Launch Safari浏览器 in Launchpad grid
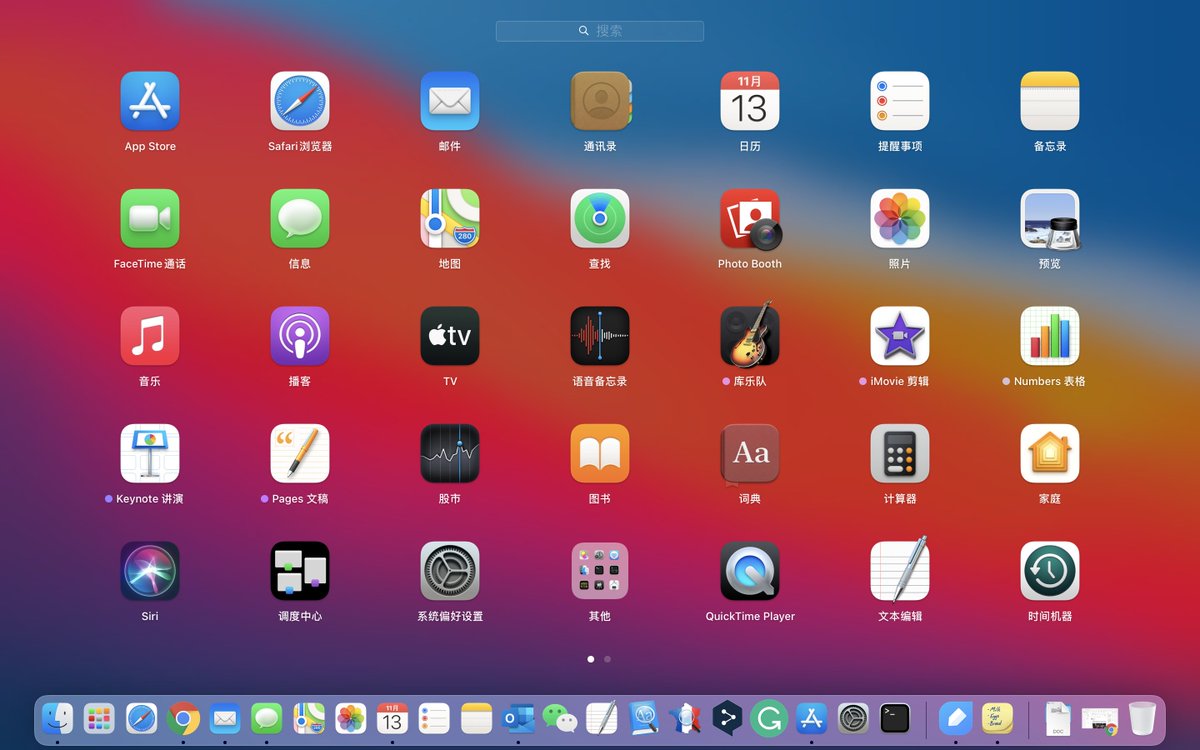Image resolution: width=1200 pixels, height=750 pixels. [x=300, y=101]
